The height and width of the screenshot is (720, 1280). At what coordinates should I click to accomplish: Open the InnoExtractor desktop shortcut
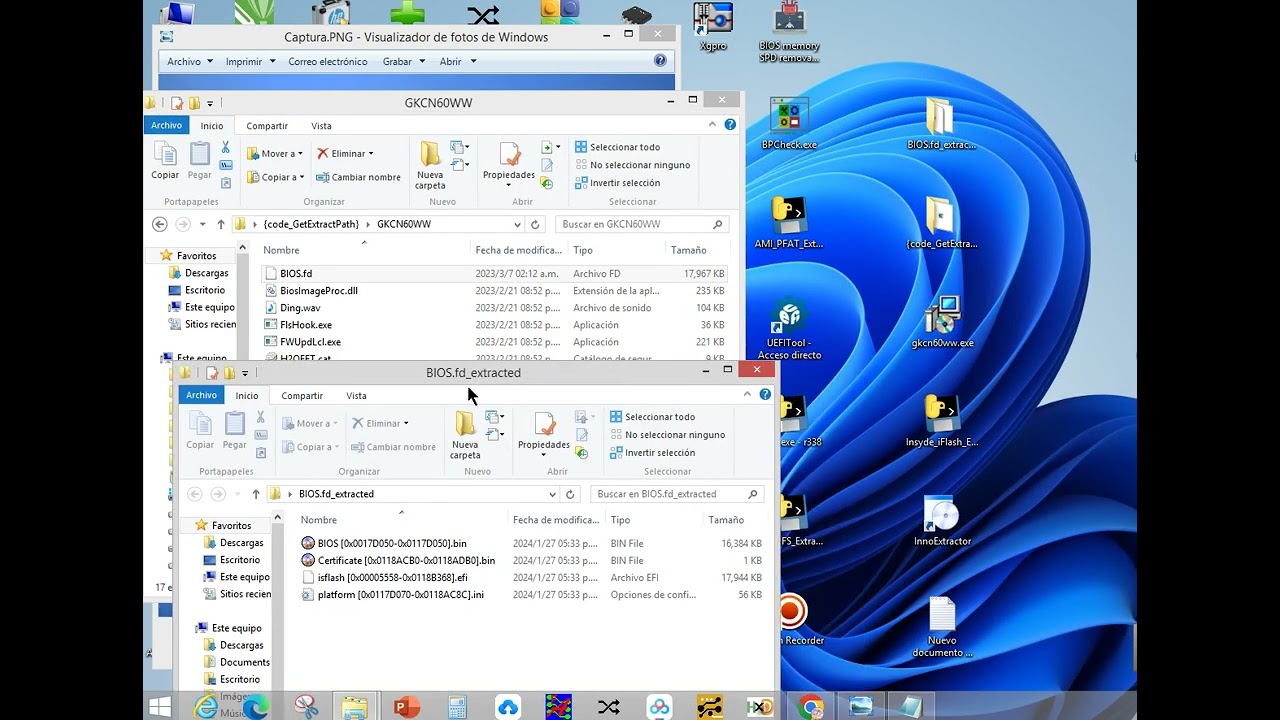point(942,520)
